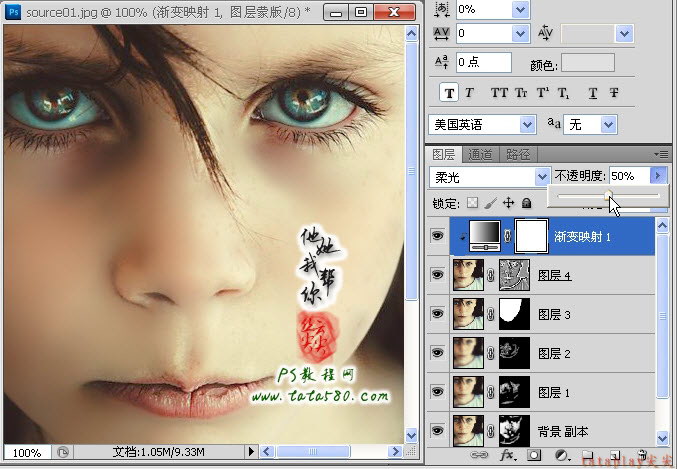The image size is (677, 469).
Task: Select the 图层 4 layer name
Action: click(554, 276)
